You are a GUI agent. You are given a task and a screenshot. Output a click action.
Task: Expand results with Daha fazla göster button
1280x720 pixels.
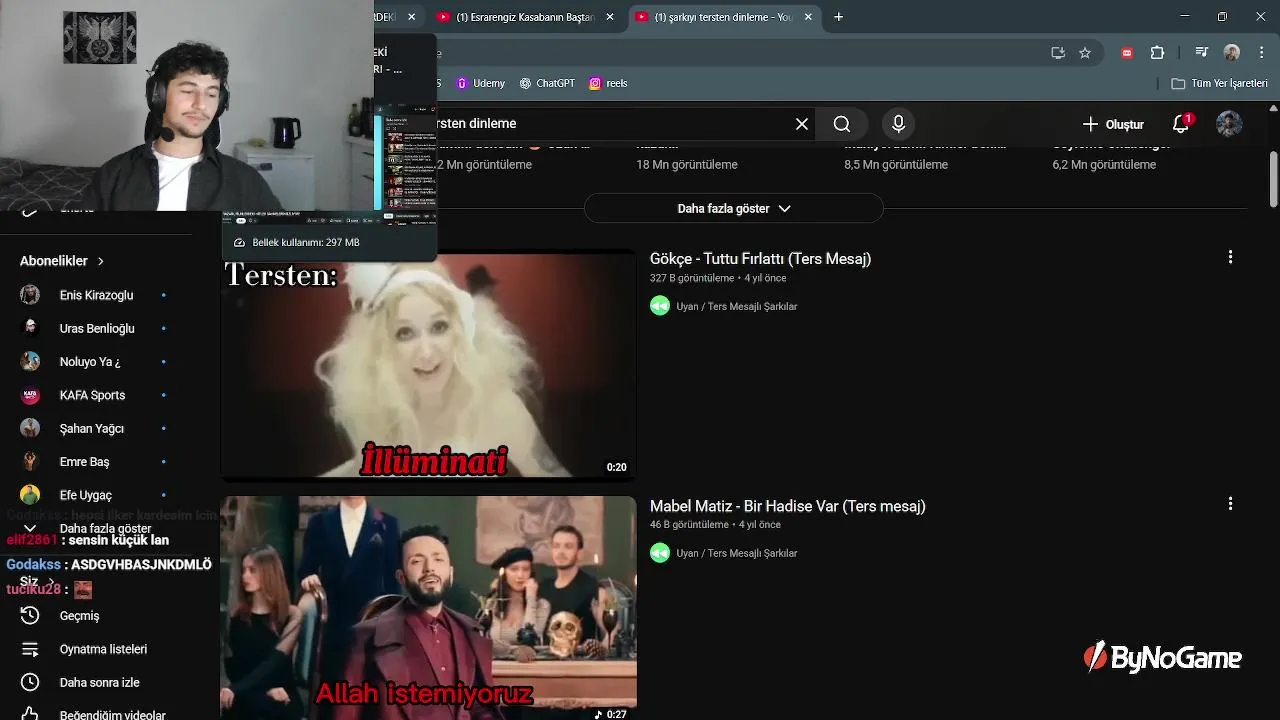tap(734, 208)
